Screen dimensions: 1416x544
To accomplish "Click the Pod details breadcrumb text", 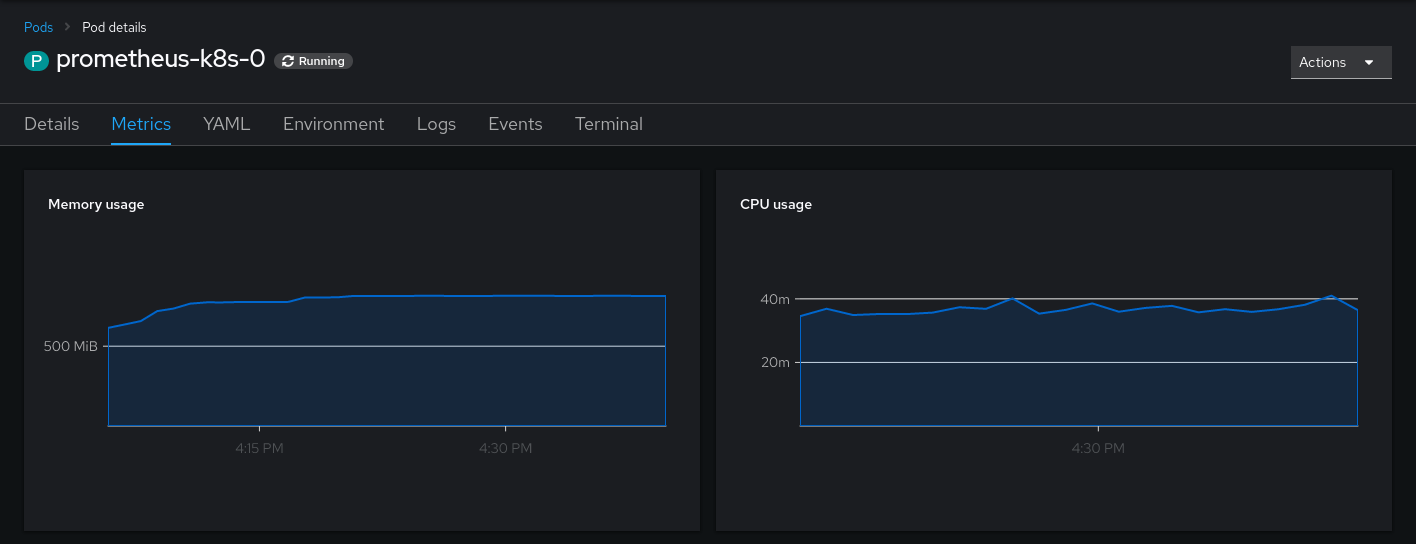I will coord(114,27).
